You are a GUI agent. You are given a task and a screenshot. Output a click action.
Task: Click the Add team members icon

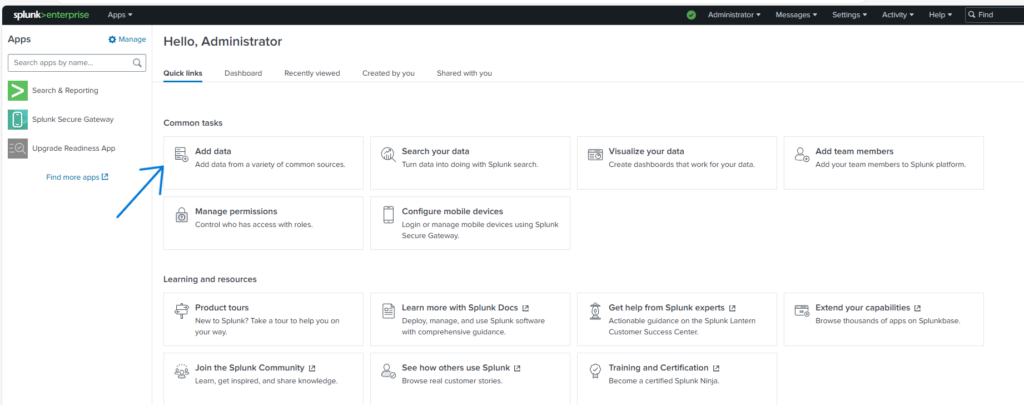(x=801, y=155)
